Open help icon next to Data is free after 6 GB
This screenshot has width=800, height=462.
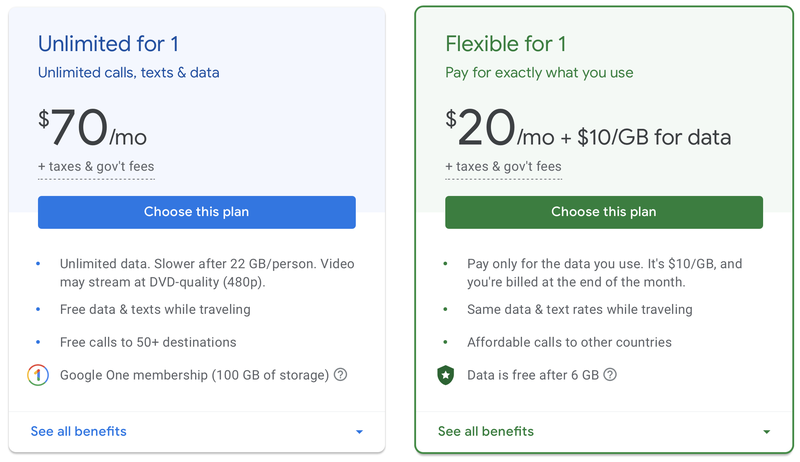click(610, 375)
